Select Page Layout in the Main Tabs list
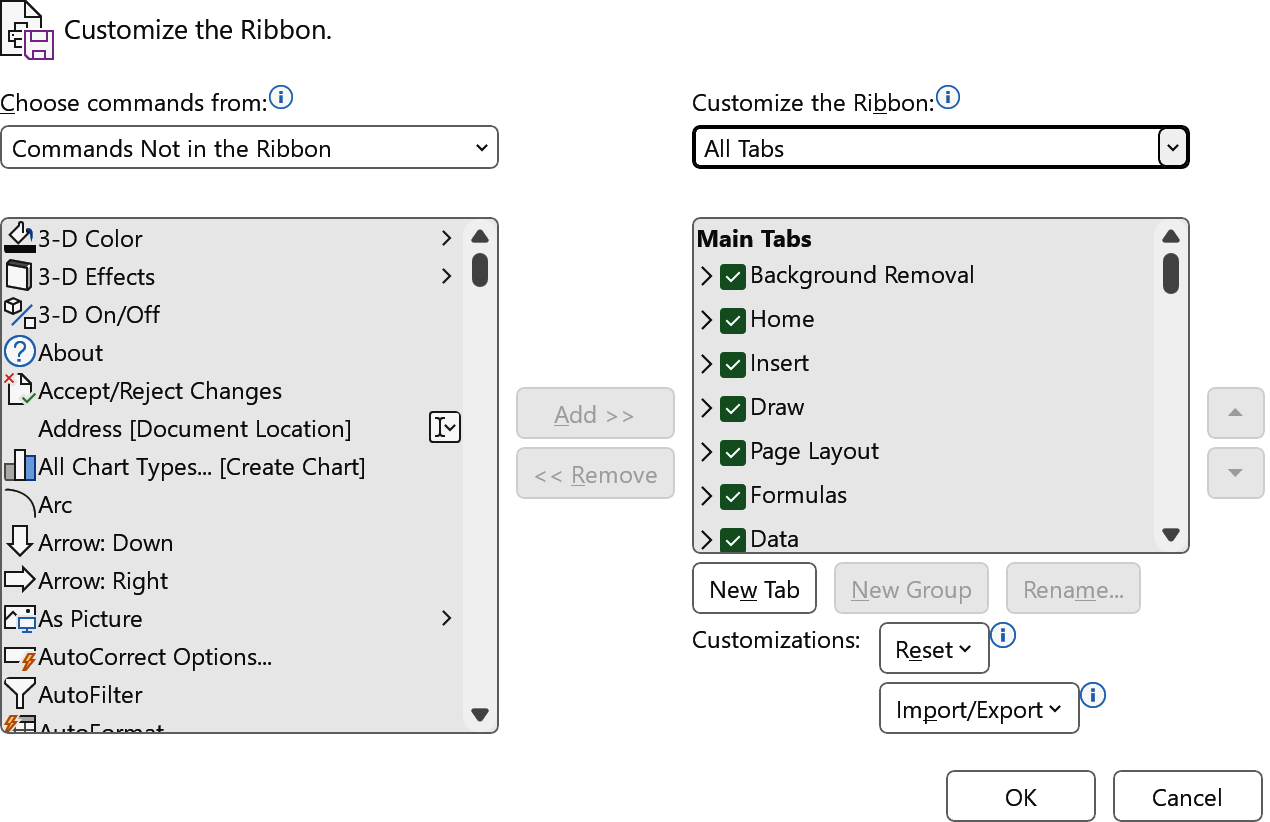The image size is (1270, 822). [x=814, y=451]
